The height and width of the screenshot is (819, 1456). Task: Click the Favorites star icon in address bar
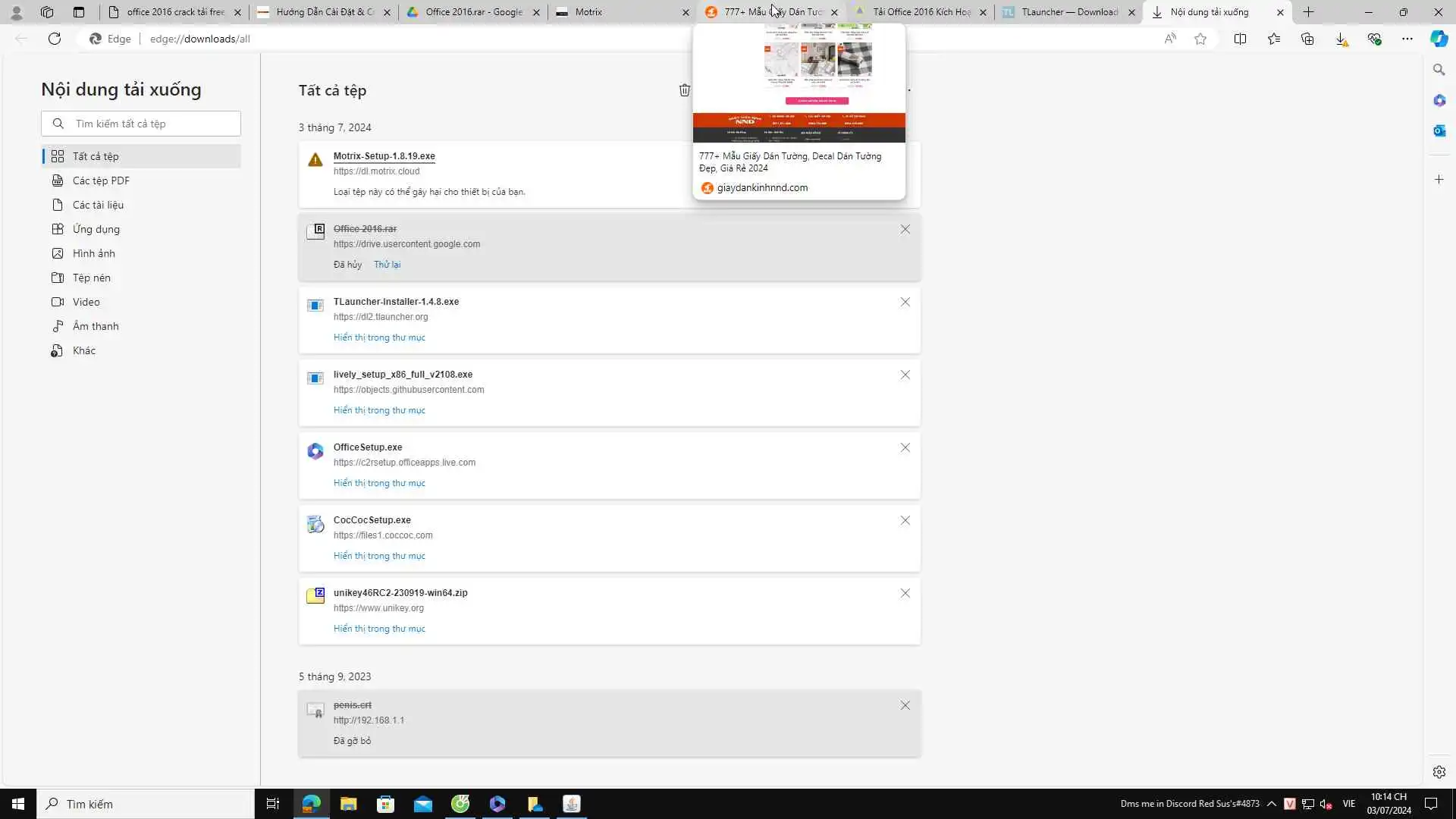1200,39
